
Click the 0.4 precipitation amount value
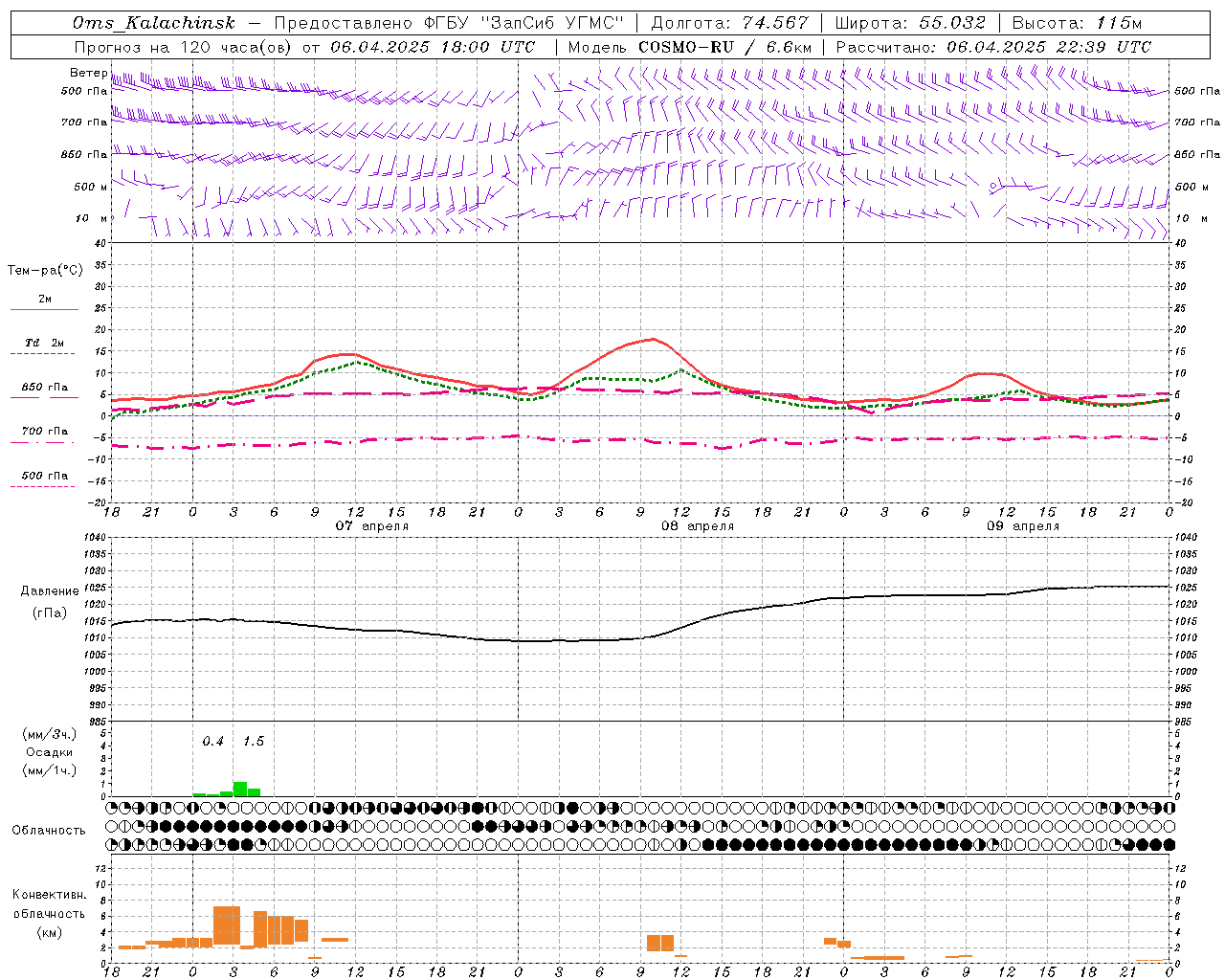click(x=212, y=742)
